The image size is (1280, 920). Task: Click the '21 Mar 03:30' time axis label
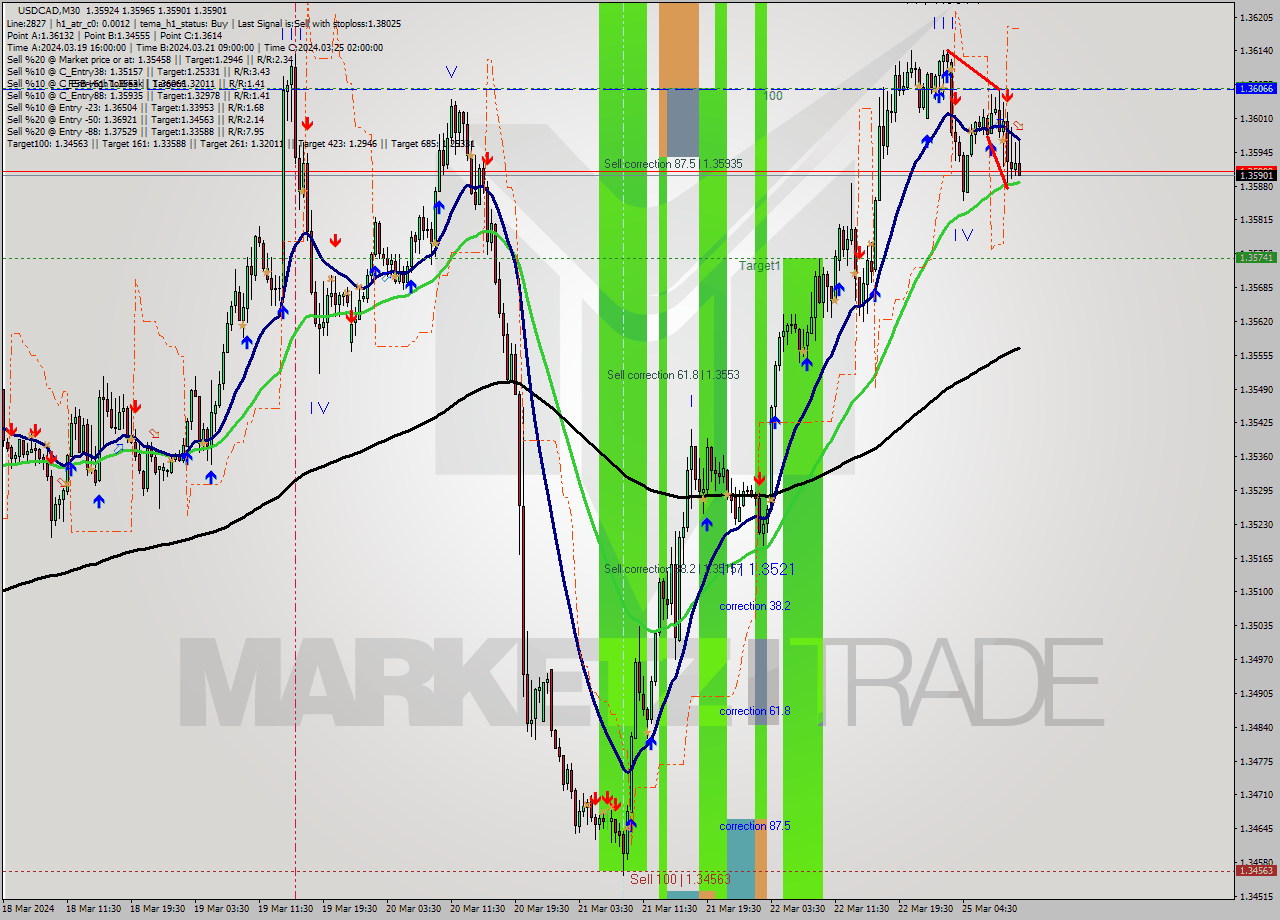pyautogui.click(x=605, y=909)
